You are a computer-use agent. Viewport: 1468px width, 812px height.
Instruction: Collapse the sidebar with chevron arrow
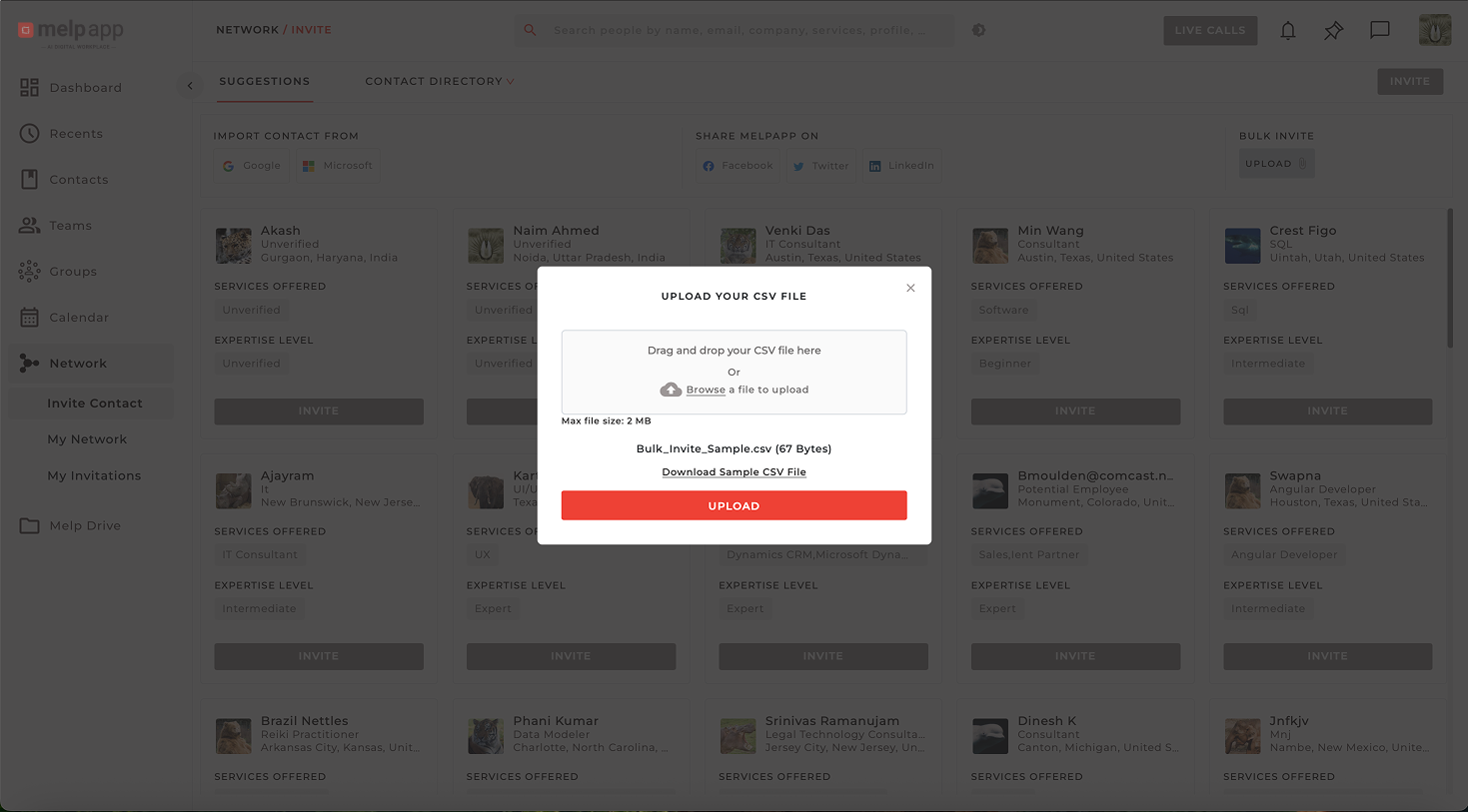coord(190,86)
